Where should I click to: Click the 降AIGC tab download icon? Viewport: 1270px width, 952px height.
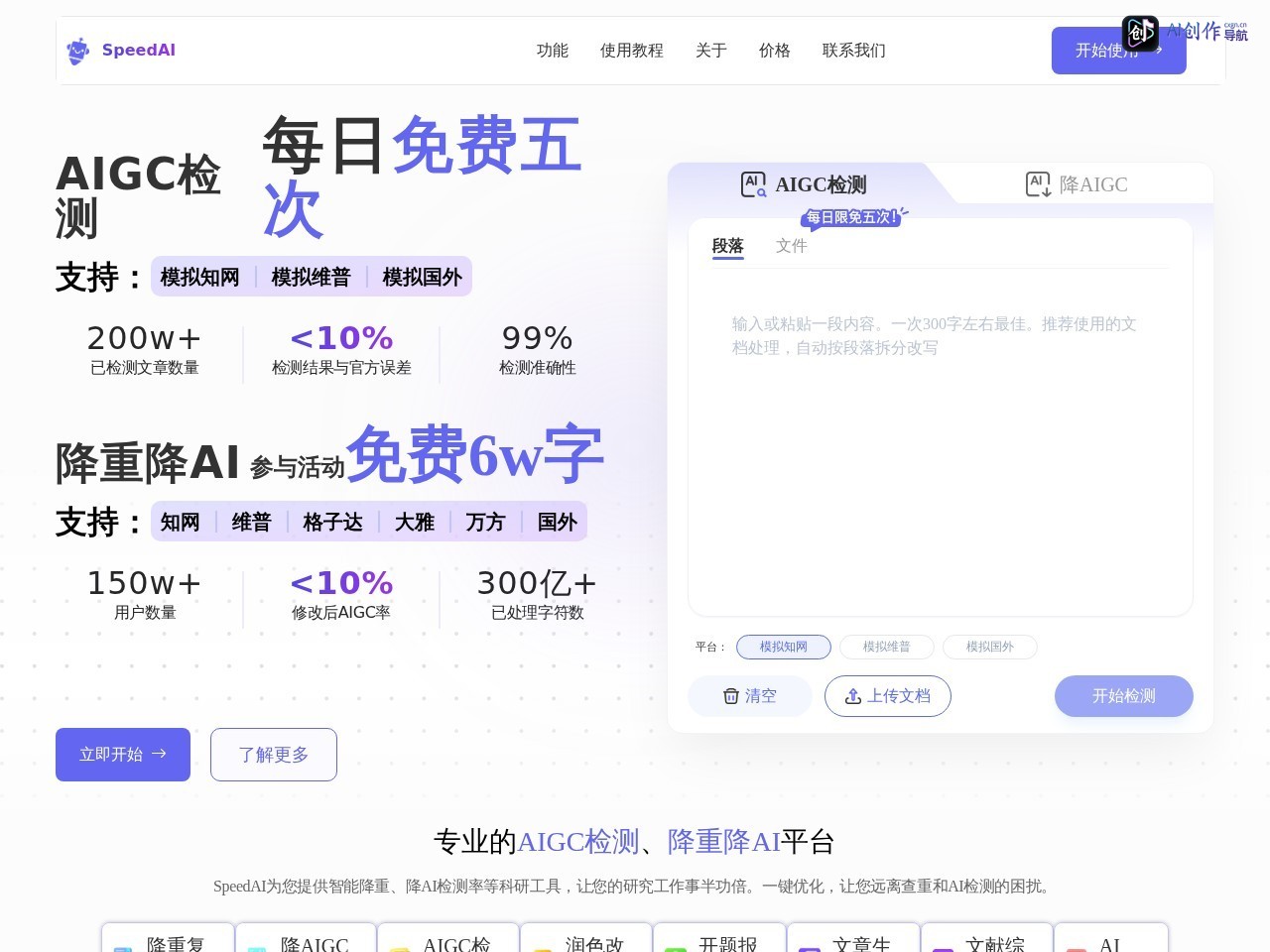pyautogui.click(x=1038, y=184)
